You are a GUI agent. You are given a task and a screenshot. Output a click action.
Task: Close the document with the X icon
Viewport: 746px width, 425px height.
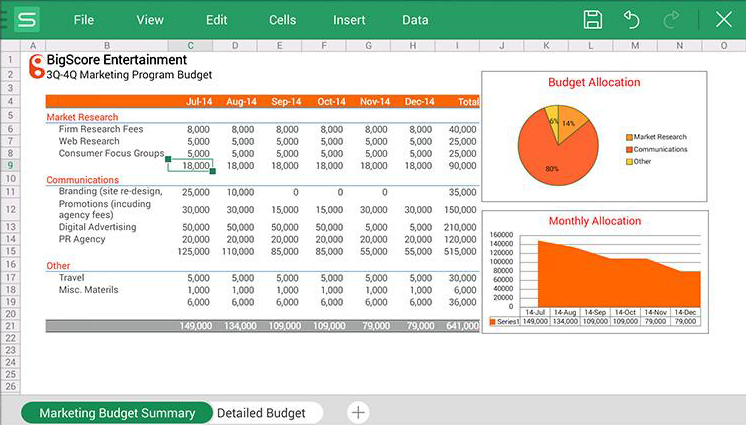(x=723, y=19)
